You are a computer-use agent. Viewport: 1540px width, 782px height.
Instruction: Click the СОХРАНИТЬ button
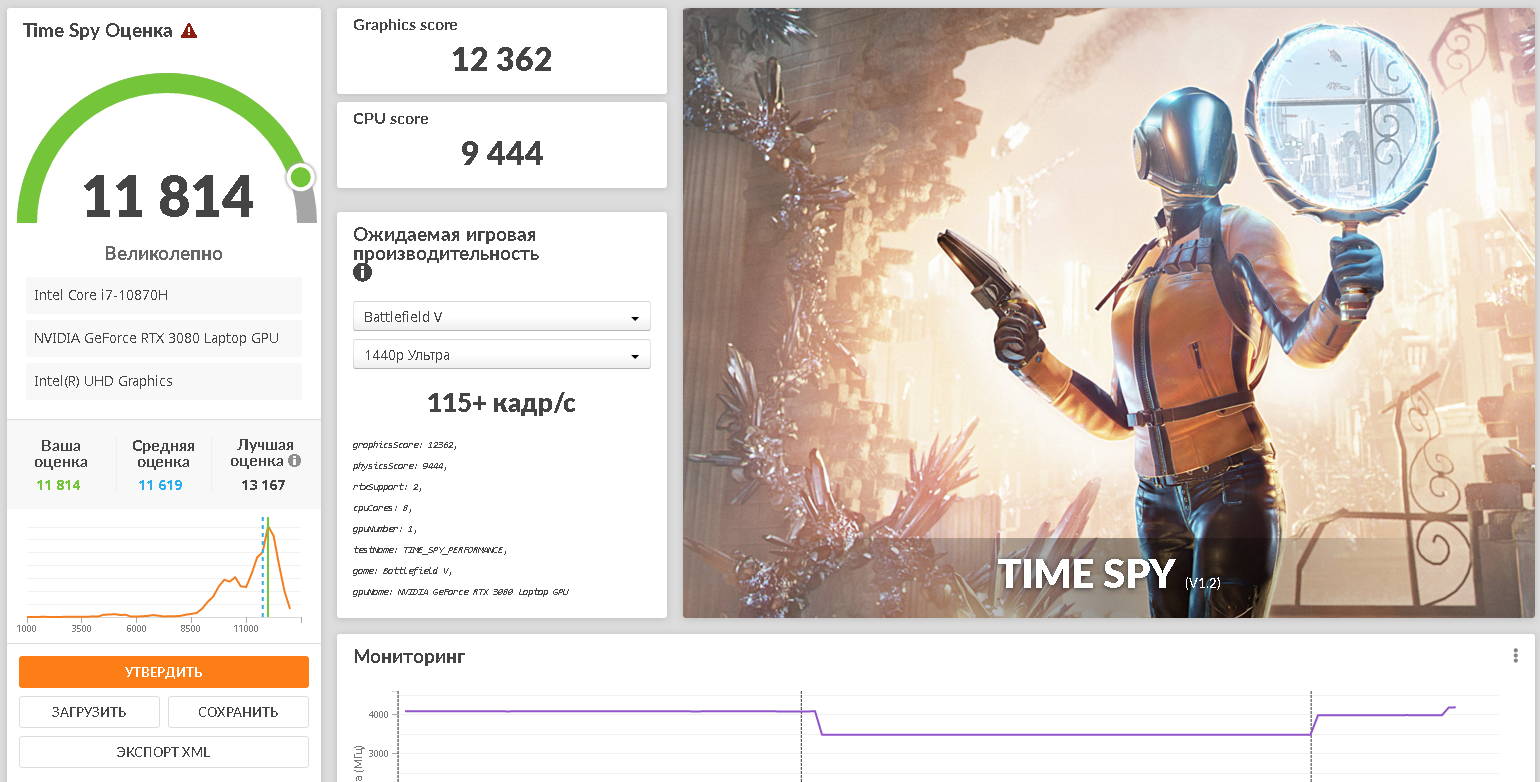click(x=238, y=712)
